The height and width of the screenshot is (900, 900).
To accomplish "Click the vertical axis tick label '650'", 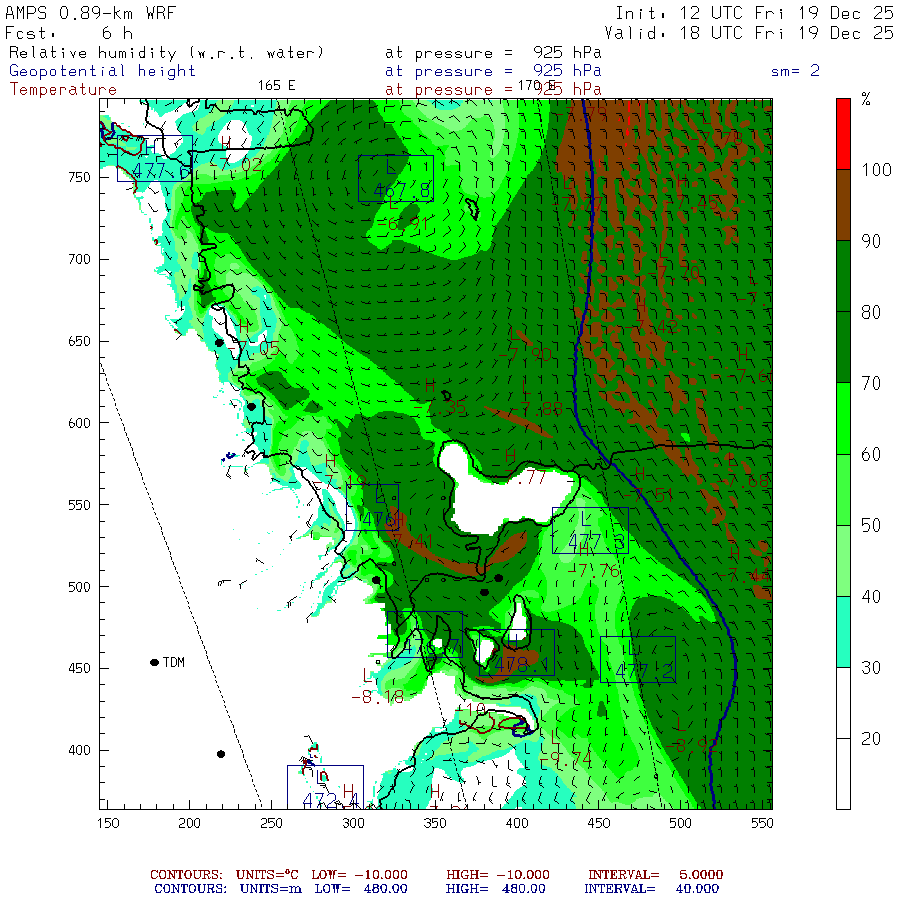I will (x=79, y=342).
